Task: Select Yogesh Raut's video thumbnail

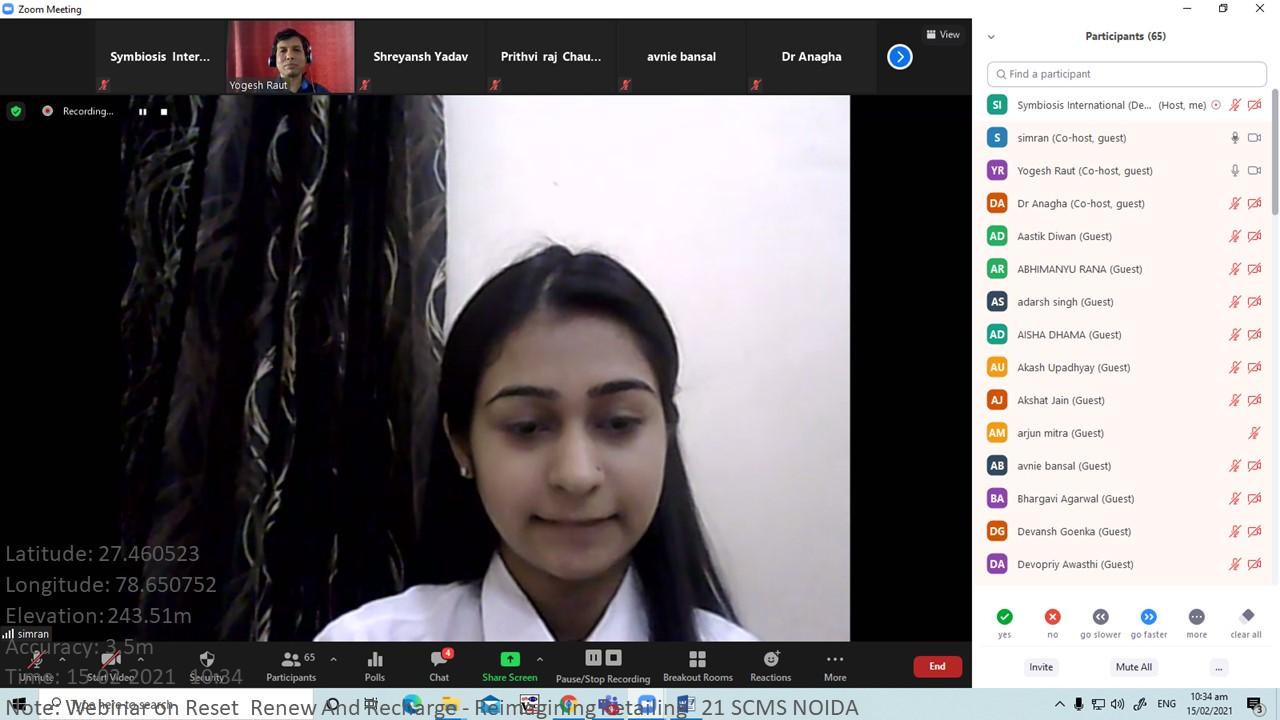Action: [291, 57]
